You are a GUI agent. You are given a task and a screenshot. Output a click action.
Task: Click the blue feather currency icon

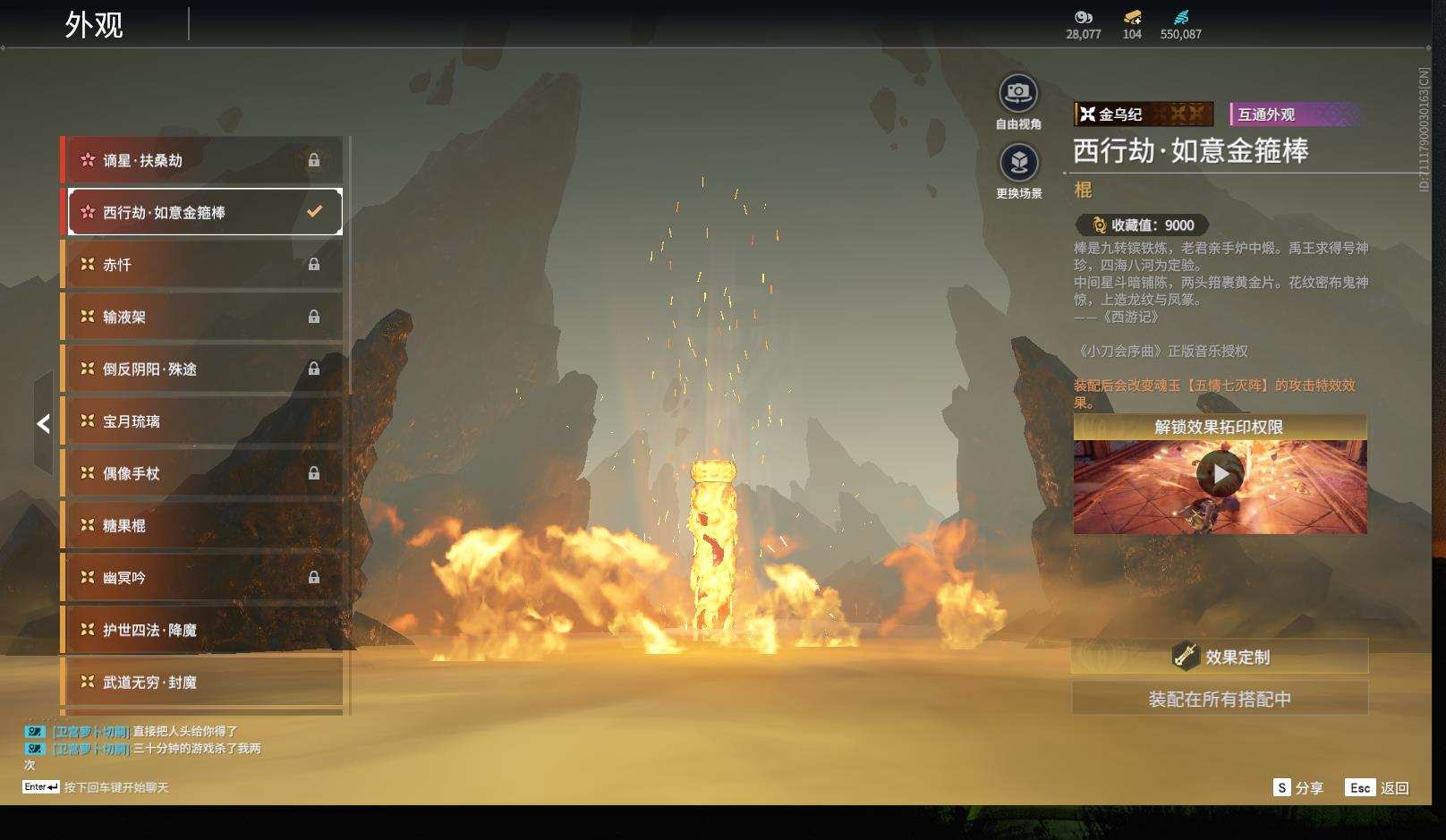pos(1180,17)
